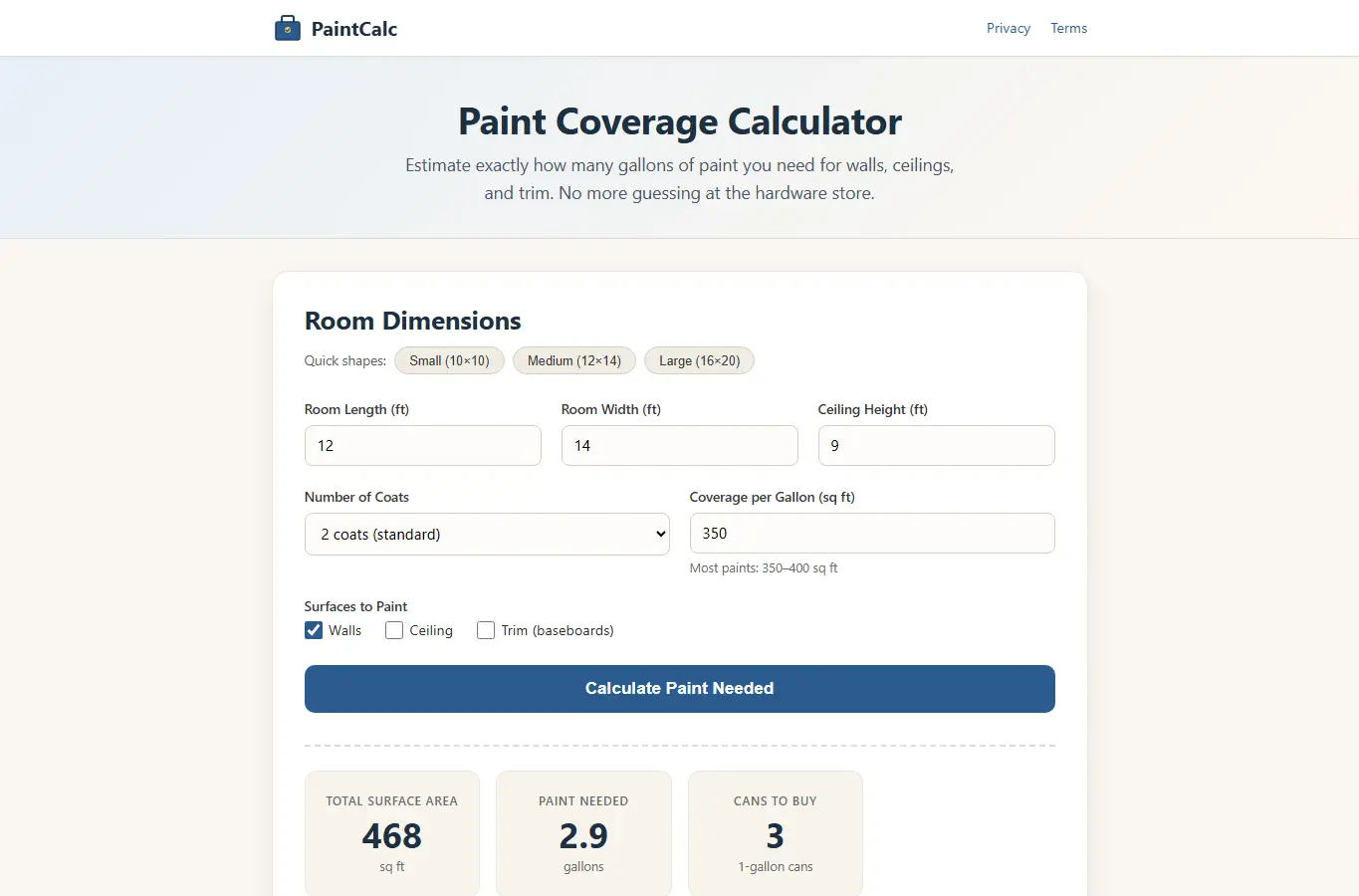Click the 'PAINT NEEDED' card label
The height and width of the screenshot is (896, 1359).
click(x=583, y=801)
